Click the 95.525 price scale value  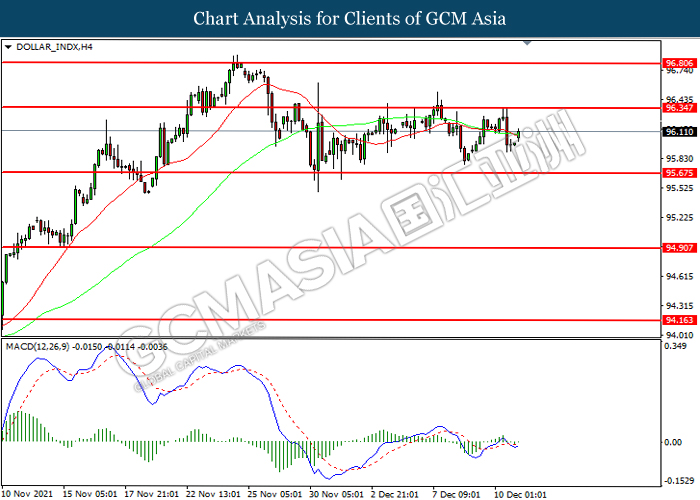tap(679, 188)
